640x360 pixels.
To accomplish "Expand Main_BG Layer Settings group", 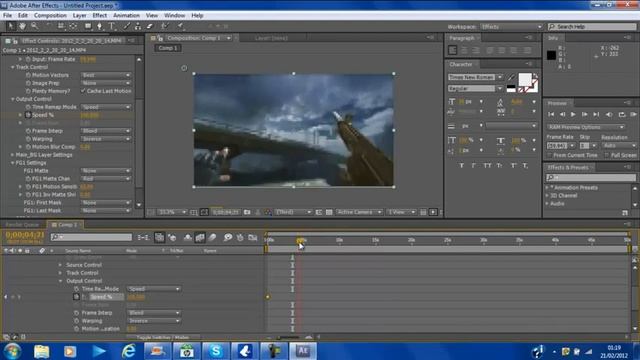I will [x=13, y=155].
